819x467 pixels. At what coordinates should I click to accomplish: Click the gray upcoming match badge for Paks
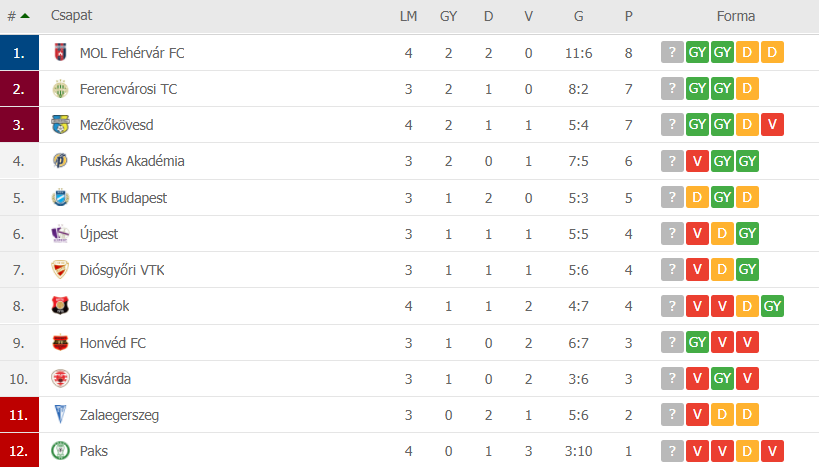672,451
